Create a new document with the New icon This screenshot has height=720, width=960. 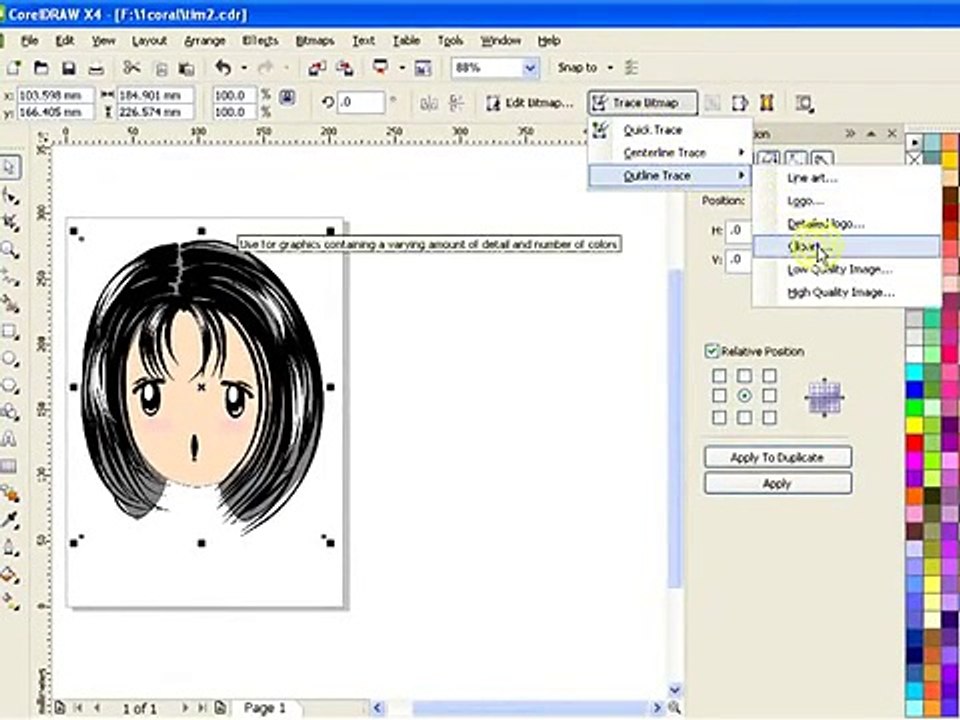[13, 68]
